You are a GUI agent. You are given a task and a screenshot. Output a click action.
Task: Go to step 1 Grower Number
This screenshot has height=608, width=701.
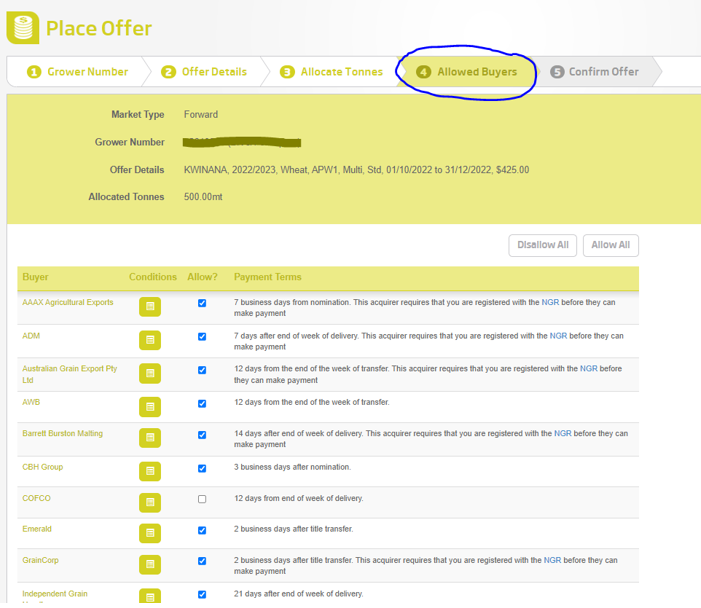tap(78, 72)
